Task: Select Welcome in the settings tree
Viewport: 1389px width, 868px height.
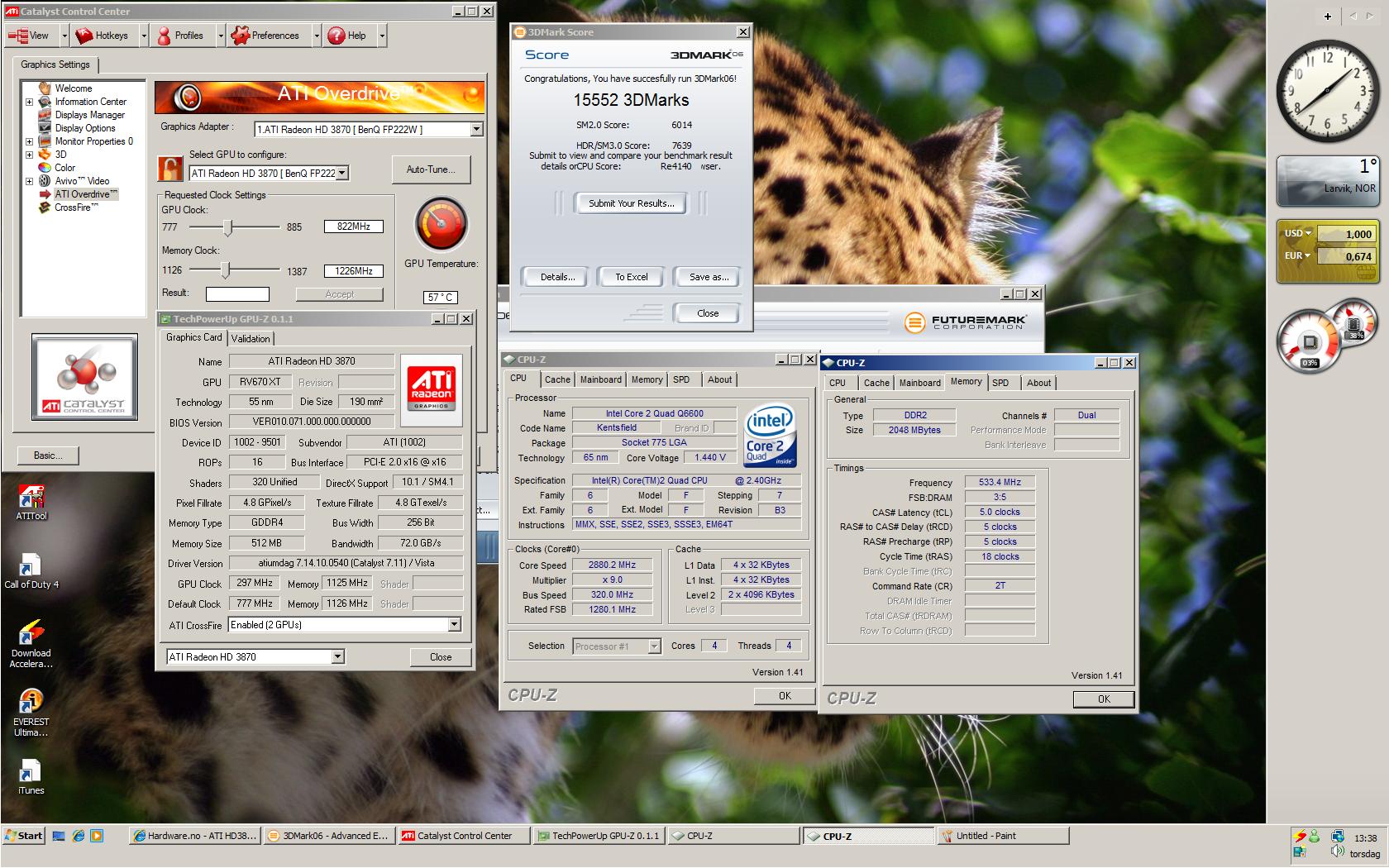Action: point(74,88)
